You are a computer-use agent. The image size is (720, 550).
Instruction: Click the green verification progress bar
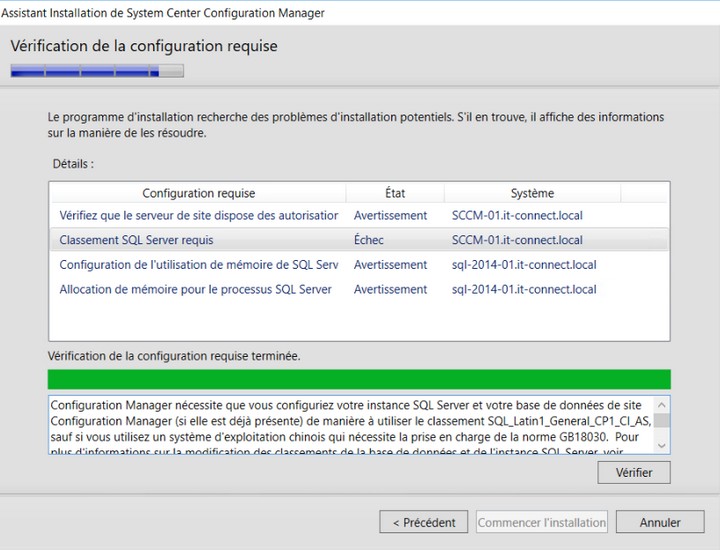tap(359, 379)
